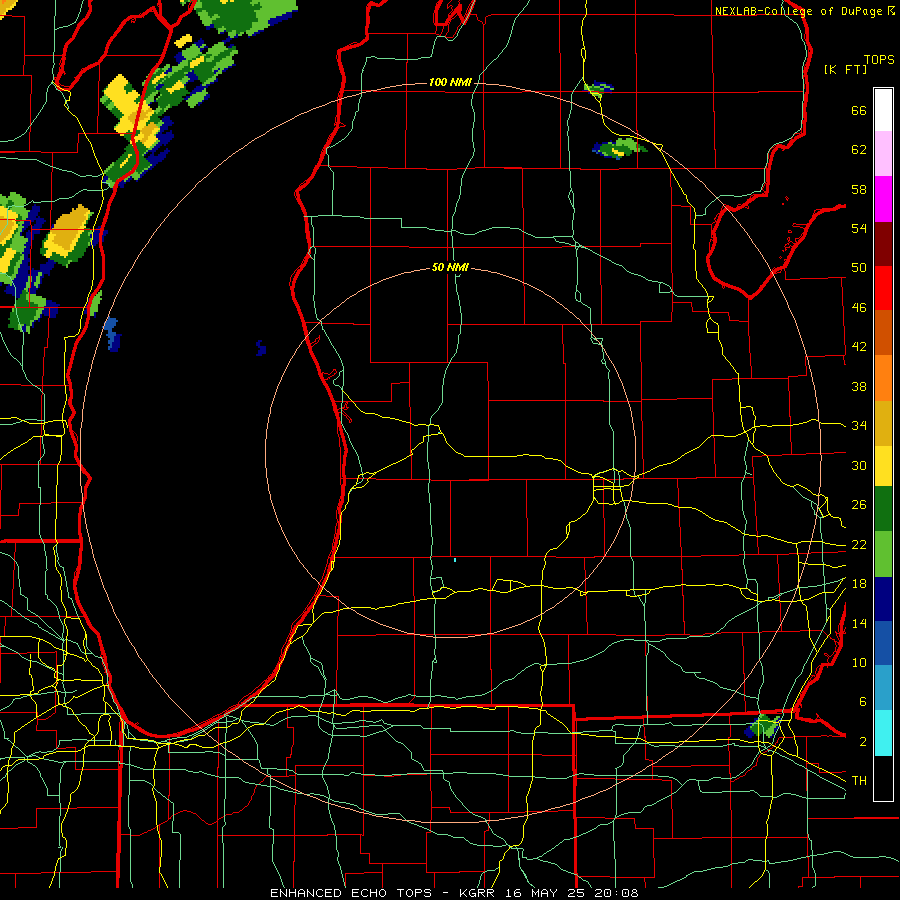Click the magenta 58 kft legend swatch

click(x=883, y=199)
